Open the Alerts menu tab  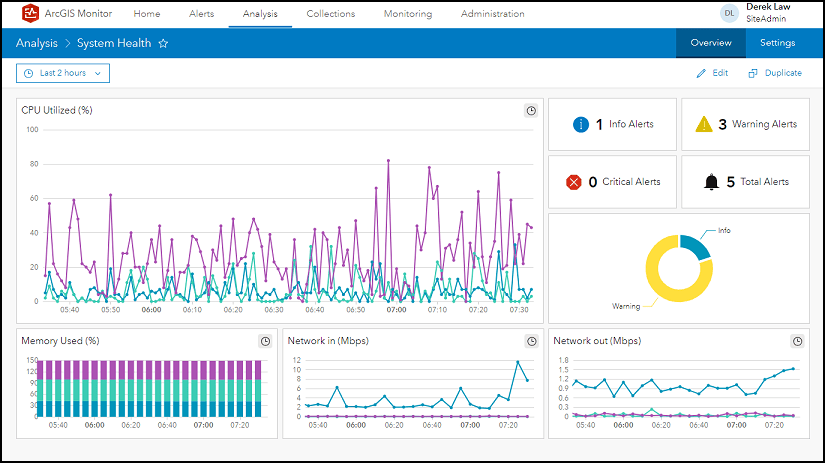[x=201, y=14]
